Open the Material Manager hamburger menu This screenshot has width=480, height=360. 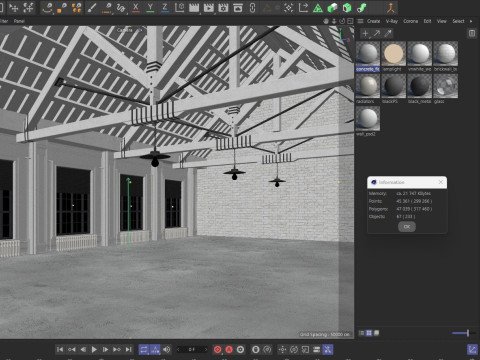360,21
